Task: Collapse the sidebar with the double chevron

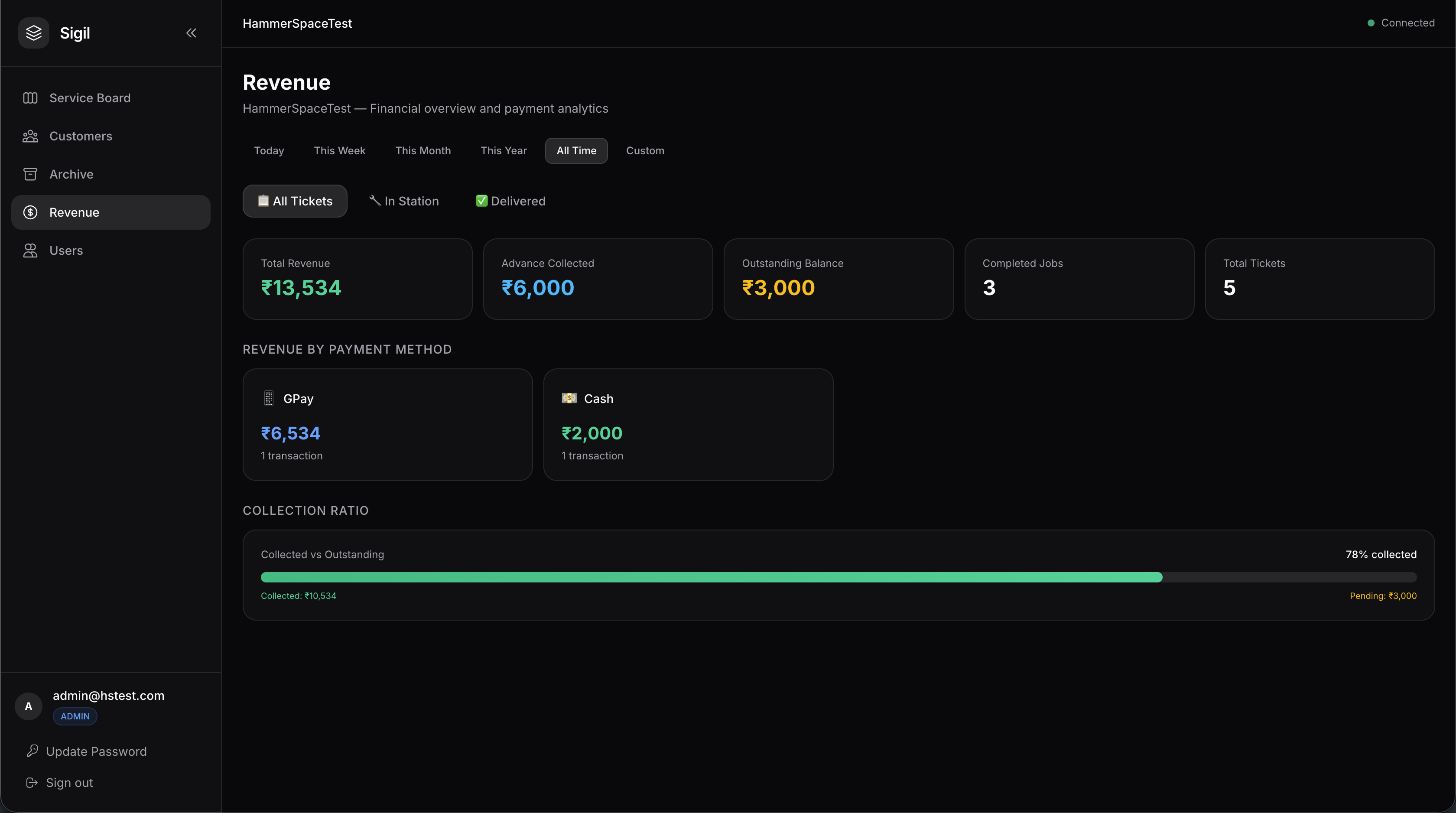Action: tap(191, 33)
